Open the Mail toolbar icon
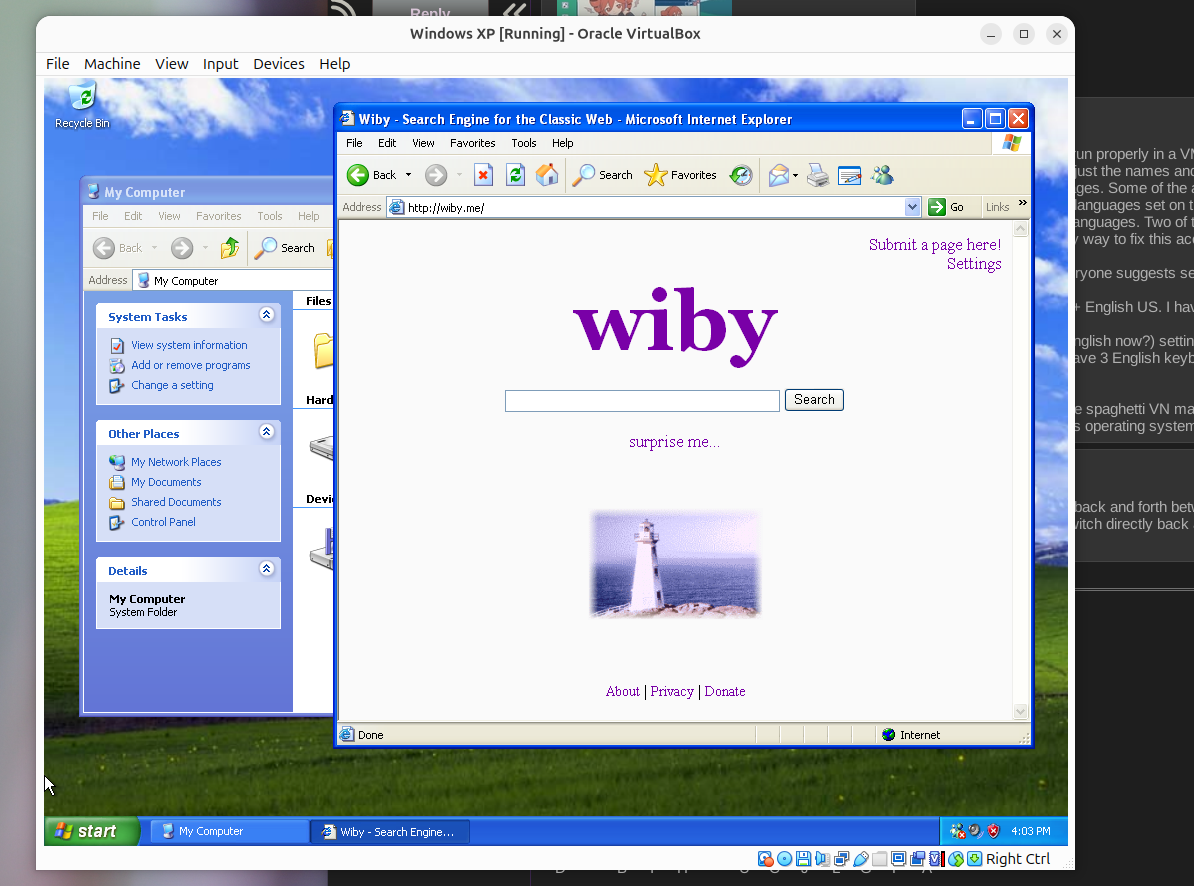 coord(779,175)
